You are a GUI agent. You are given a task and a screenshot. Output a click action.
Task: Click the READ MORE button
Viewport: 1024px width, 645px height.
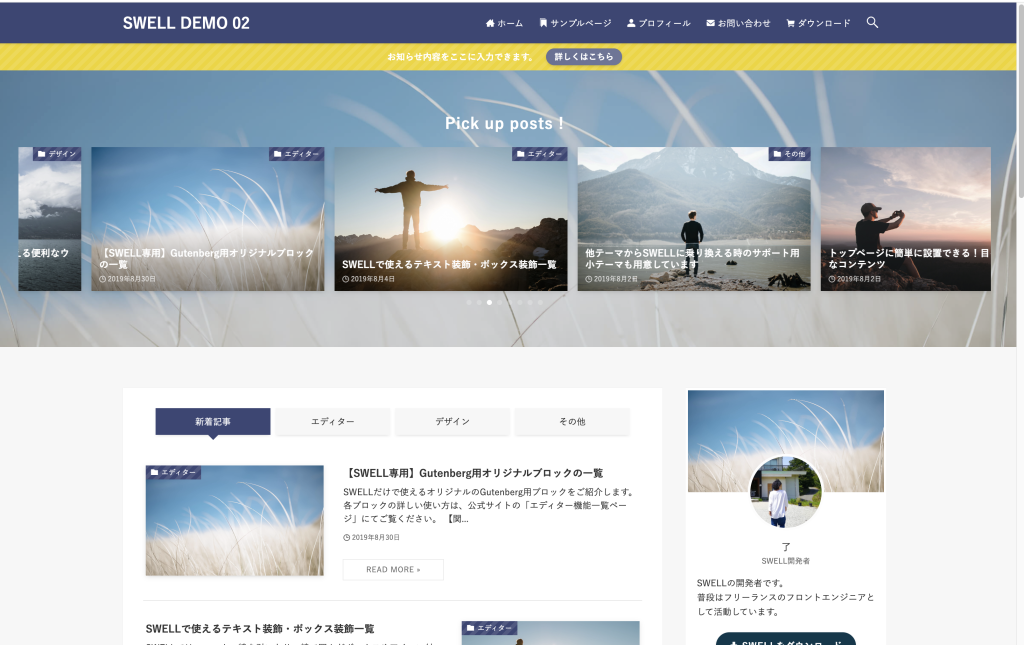393,569
